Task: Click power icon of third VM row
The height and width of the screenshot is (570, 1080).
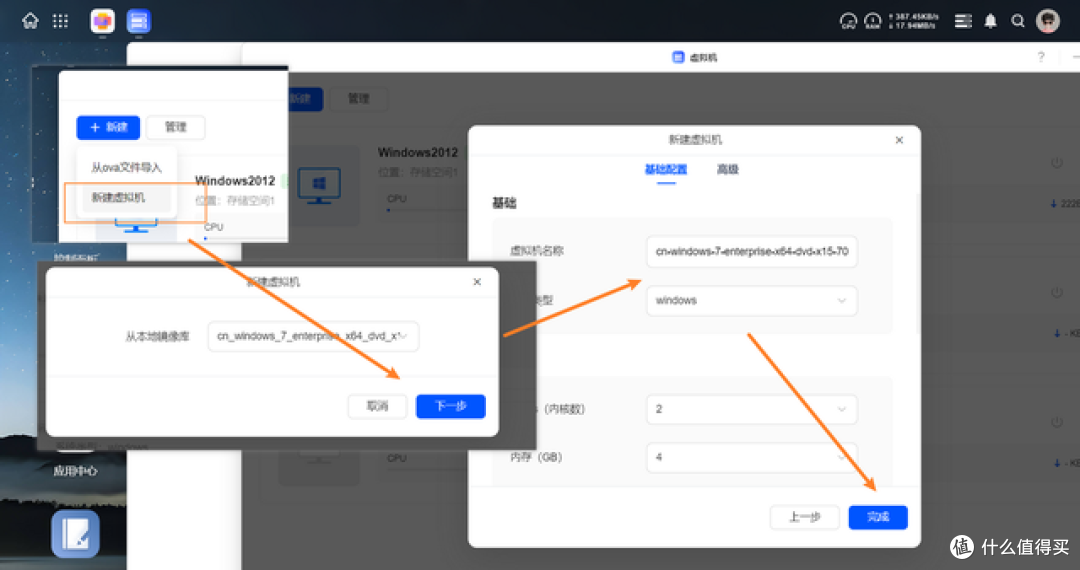Action: click(x=1057, y=422)
